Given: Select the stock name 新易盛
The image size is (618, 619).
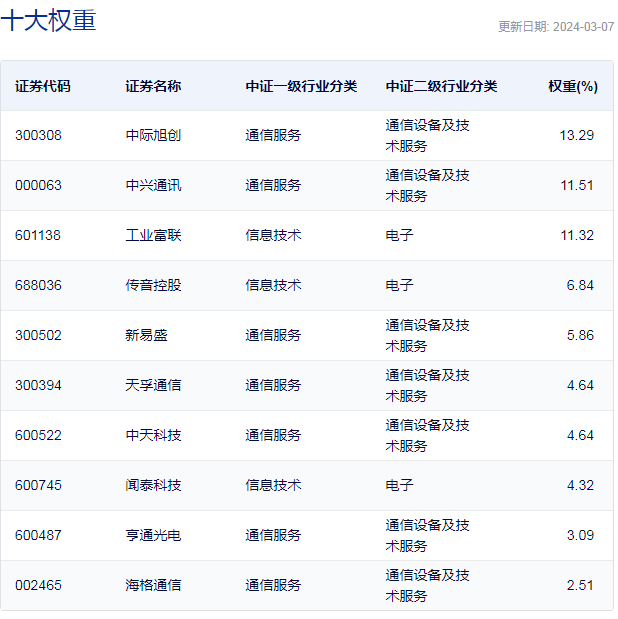Looking at the screenshot, I should (x=147, y=335).
